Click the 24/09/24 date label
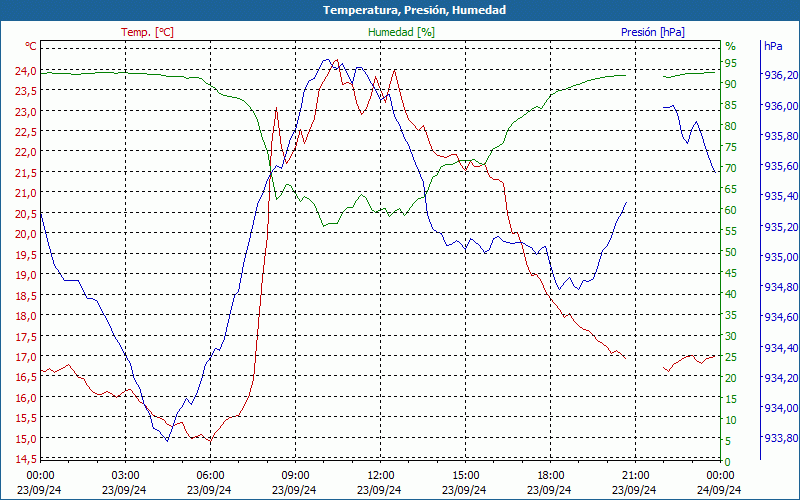 tap(719, 490)
